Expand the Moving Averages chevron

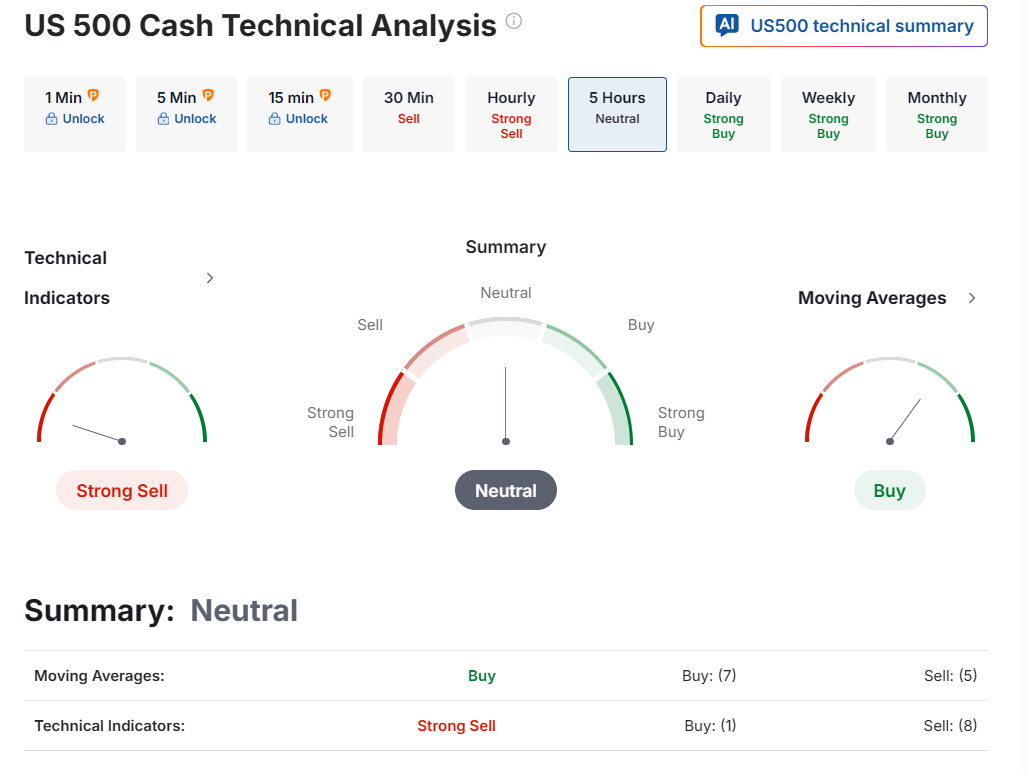972,298
